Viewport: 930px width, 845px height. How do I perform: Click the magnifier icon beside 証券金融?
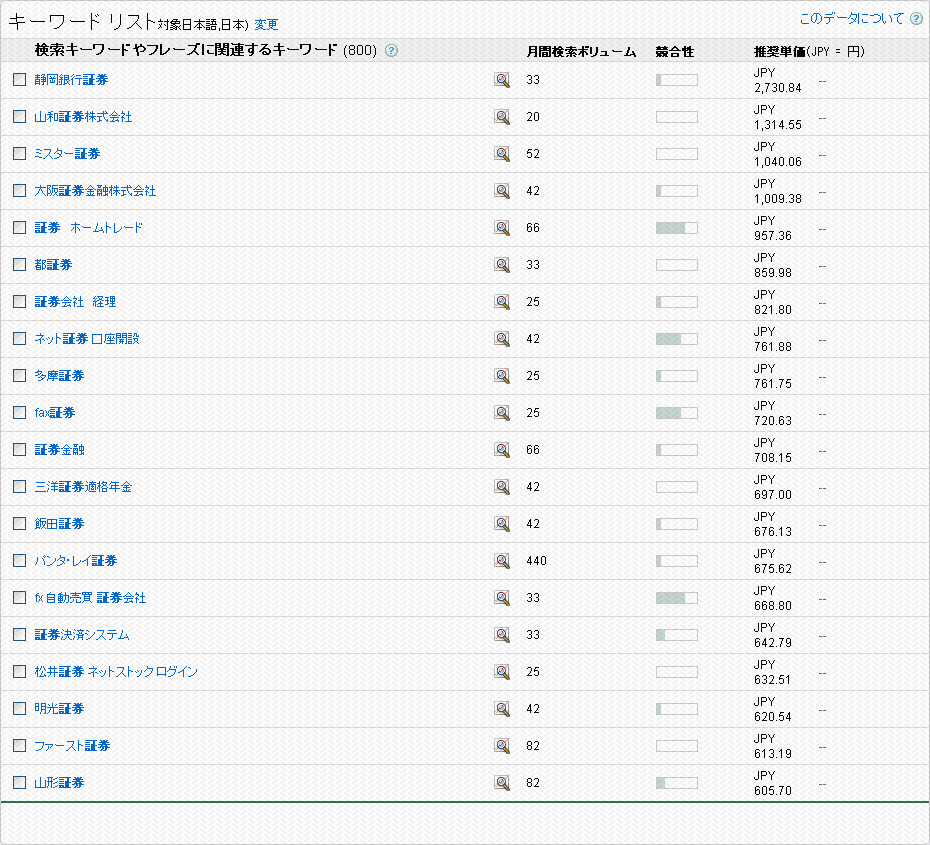coord(502,450)
